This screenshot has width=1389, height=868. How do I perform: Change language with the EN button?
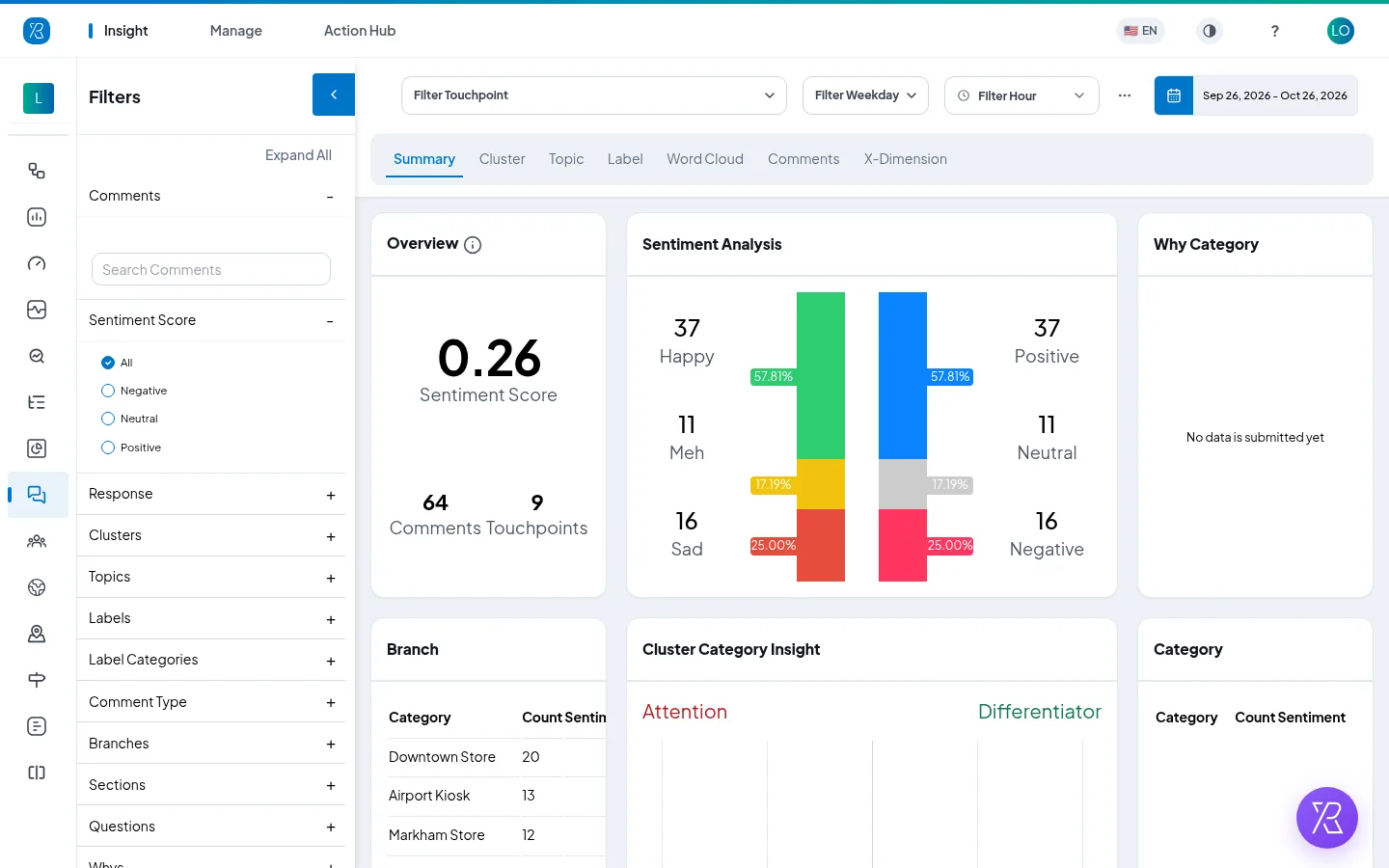tap(1141, 31)
